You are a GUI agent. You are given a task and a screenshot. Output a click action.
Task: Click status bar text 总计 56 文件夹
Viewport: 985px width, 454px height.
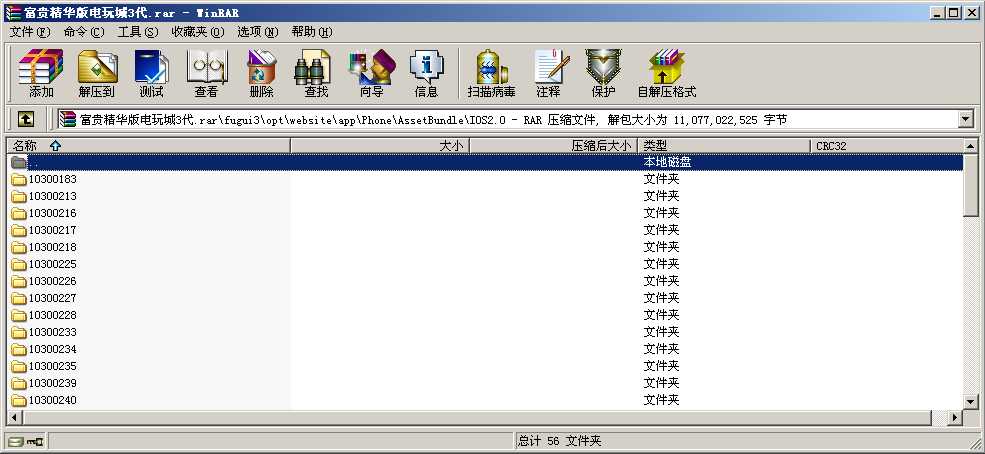[560, 441]
